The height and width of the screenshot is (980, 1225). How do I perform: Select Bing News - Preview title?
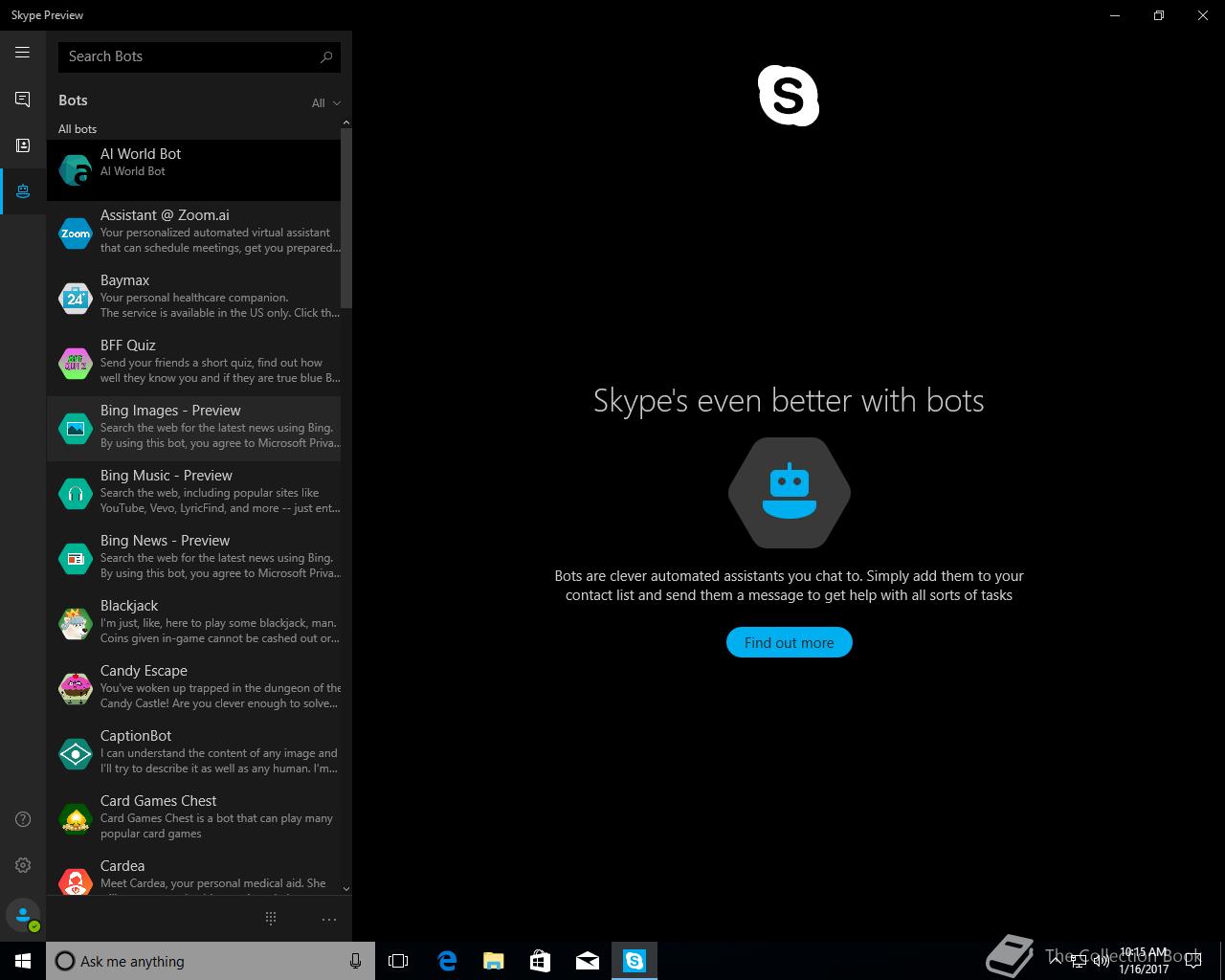(166, 540)
